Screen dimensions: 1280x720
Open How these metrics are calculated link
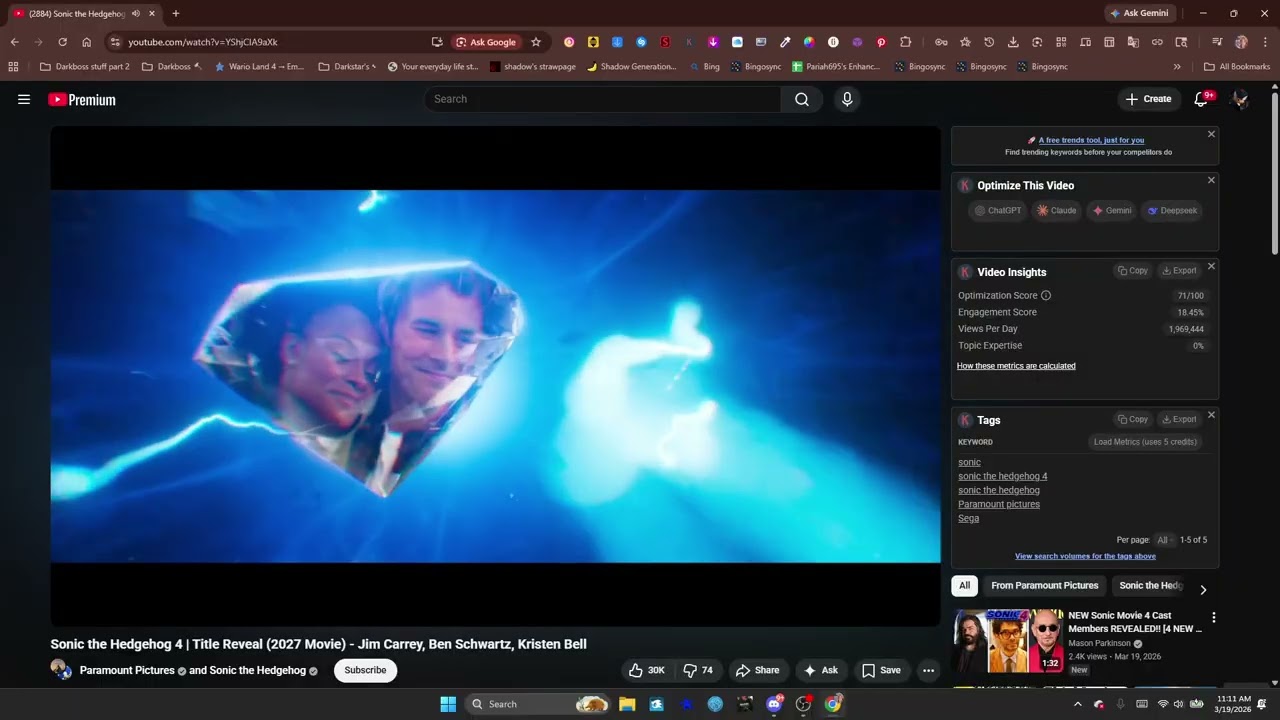(x=1016, y=366)
